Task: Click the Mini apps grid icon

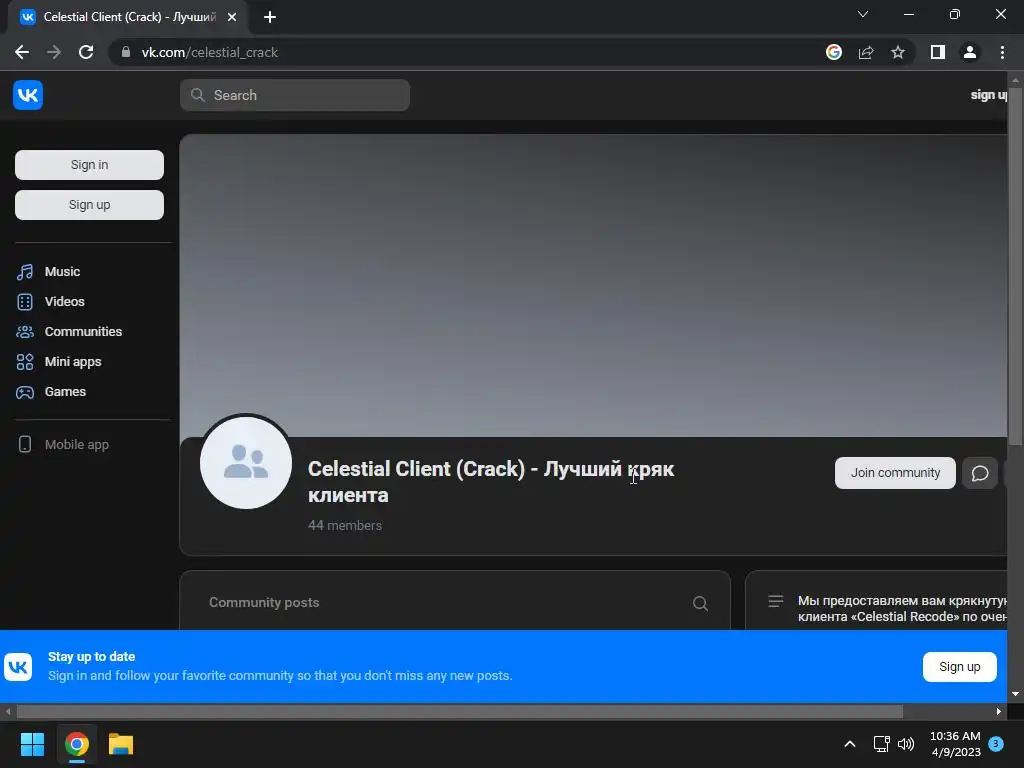Action: 25,362
